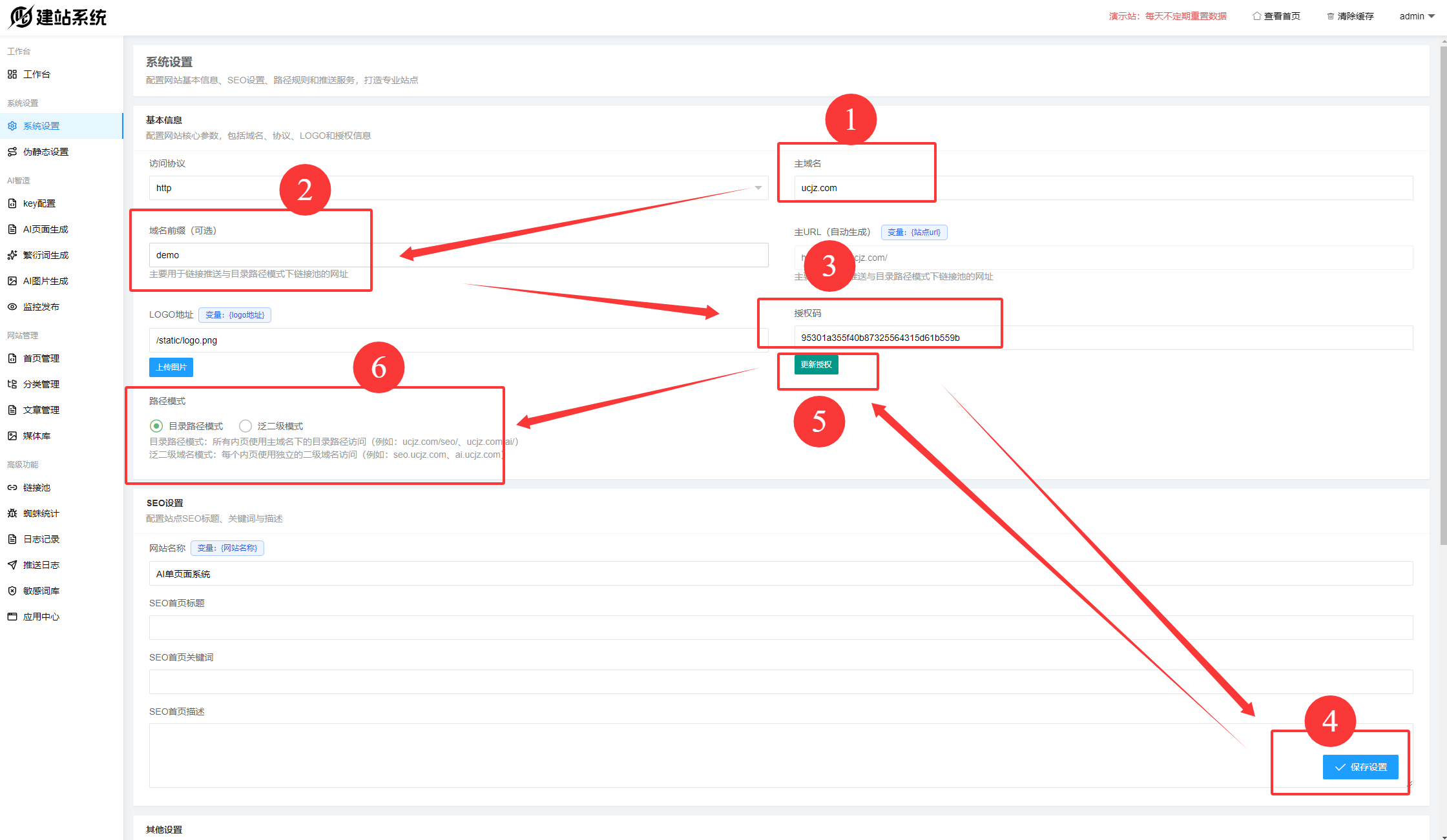Click the 推送日志 paper plane icon
Screen dimensions: 1447x840
tap(12, 565)
